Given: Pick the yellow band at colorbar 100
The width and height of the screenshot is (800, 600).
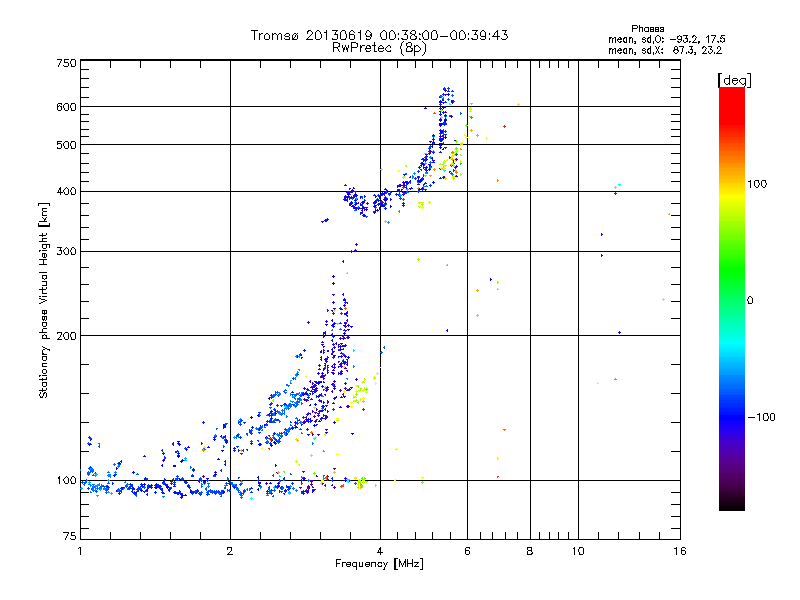Looking at the screenshot, I should (x=732, y=191).
